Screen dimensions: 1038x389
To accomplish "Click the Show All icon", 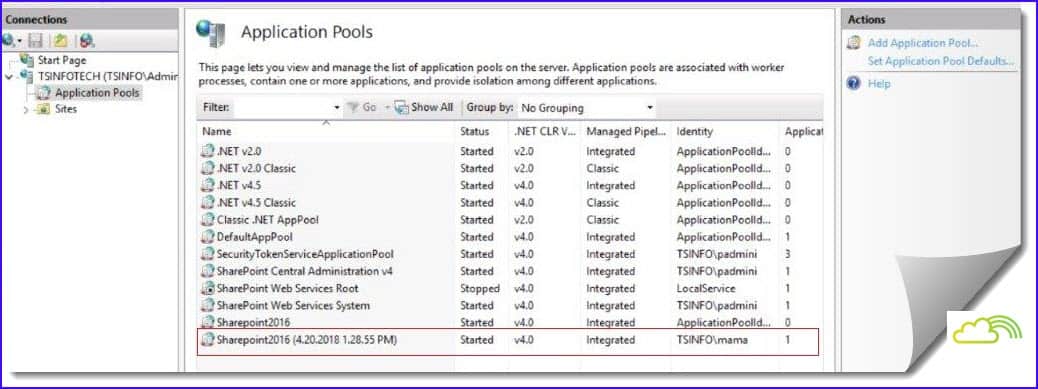I will click(402, 107).
